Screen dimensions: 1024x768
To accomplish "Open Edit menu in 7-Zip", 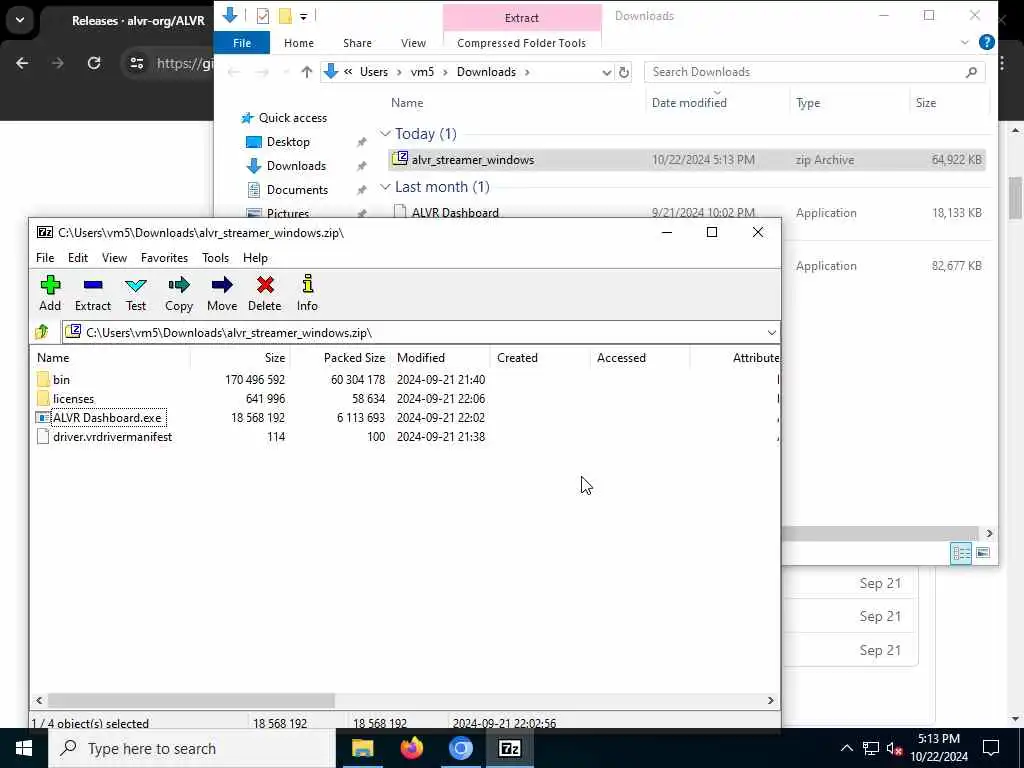I will 78,258.
